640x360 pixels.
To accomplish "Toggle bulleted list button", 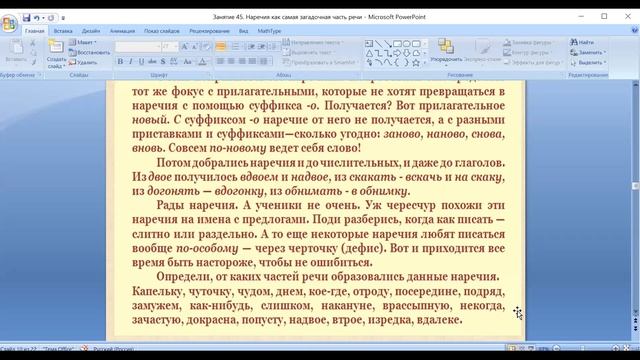I will [x=221, y=47].
